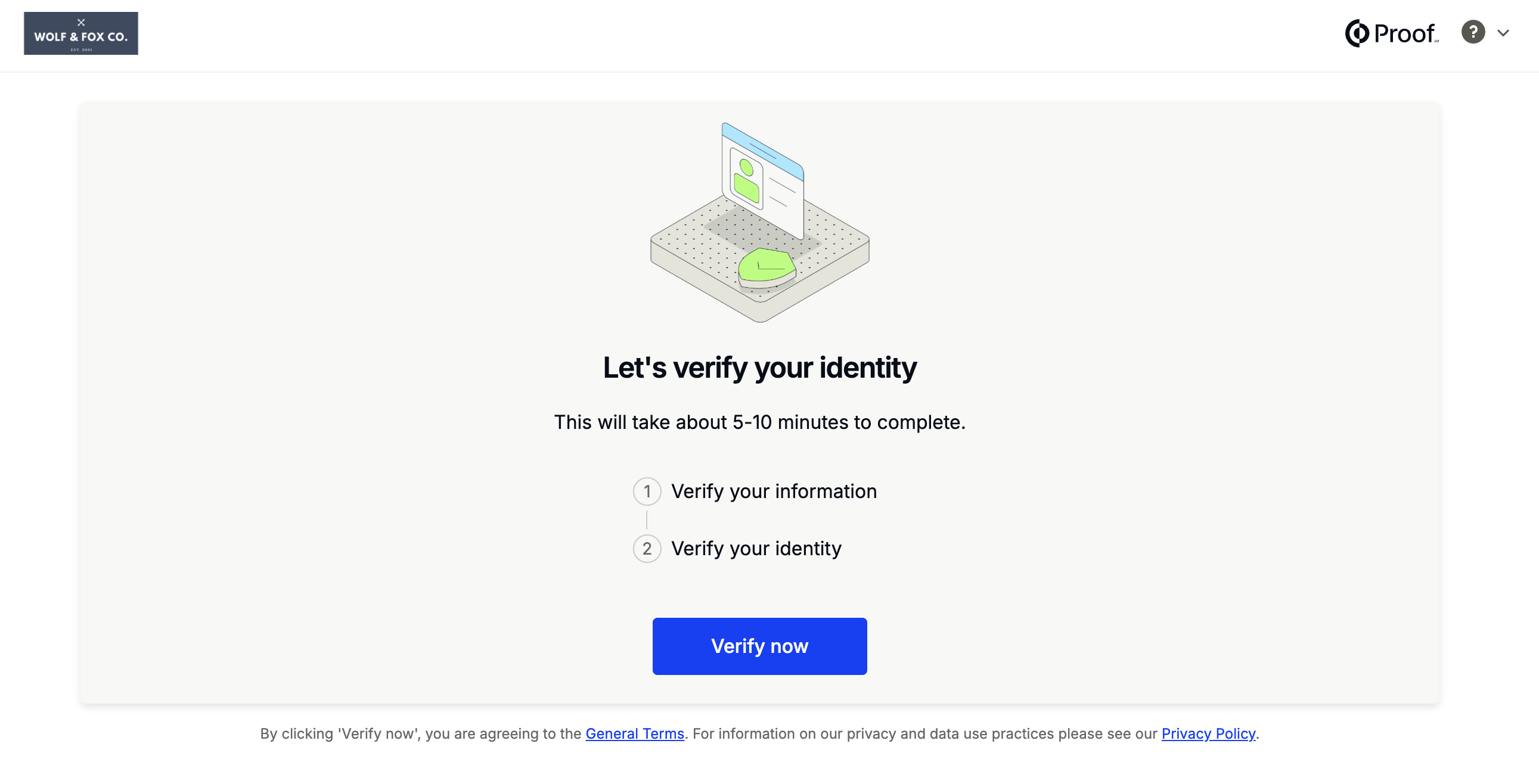The image size is (1539, 784).
Task: Expand the chevron beside the help icon
Action: [1503, 33]
